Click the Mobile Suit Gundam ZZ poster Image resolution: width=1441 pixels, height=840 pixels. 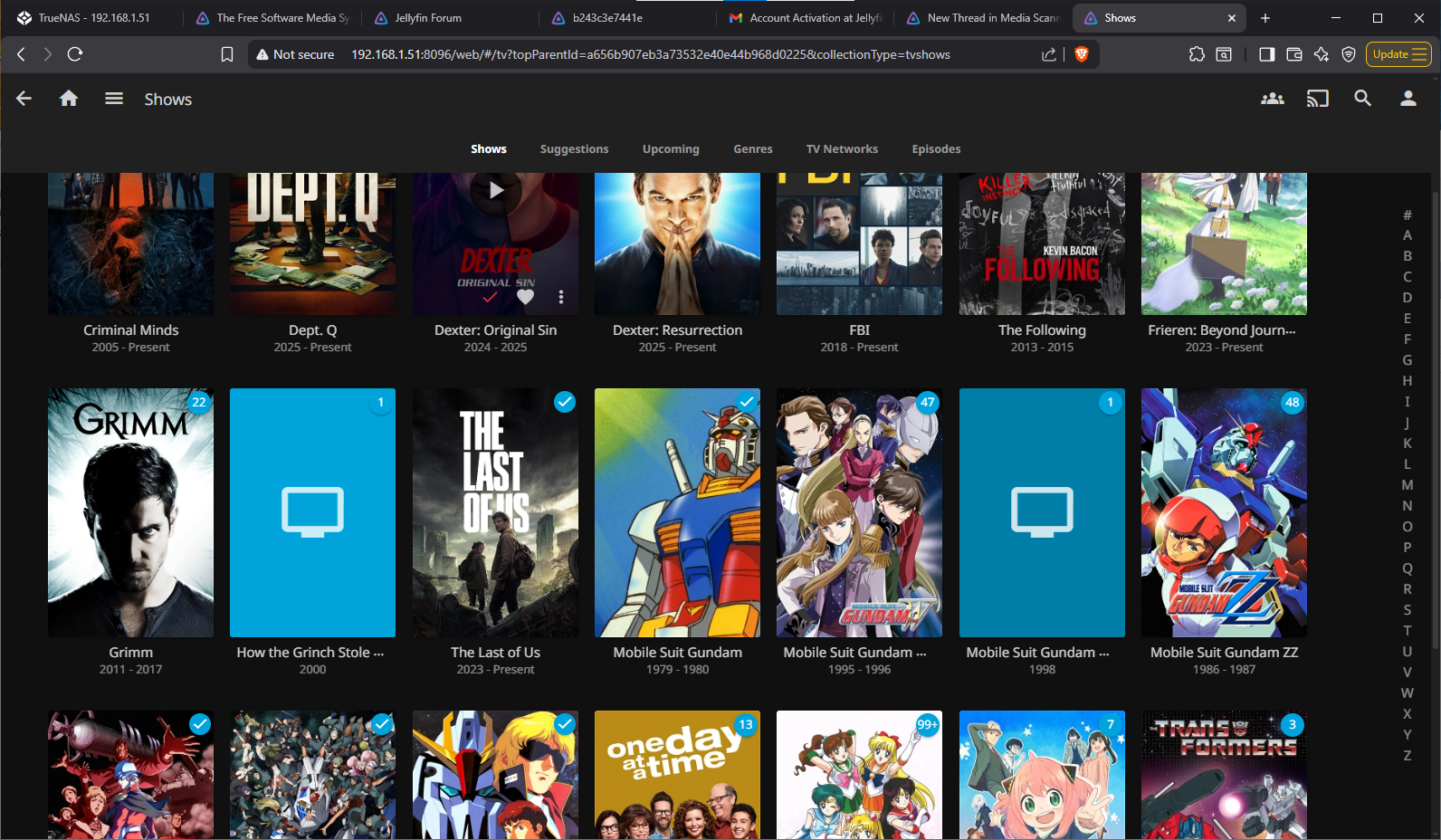[1224, 512]
